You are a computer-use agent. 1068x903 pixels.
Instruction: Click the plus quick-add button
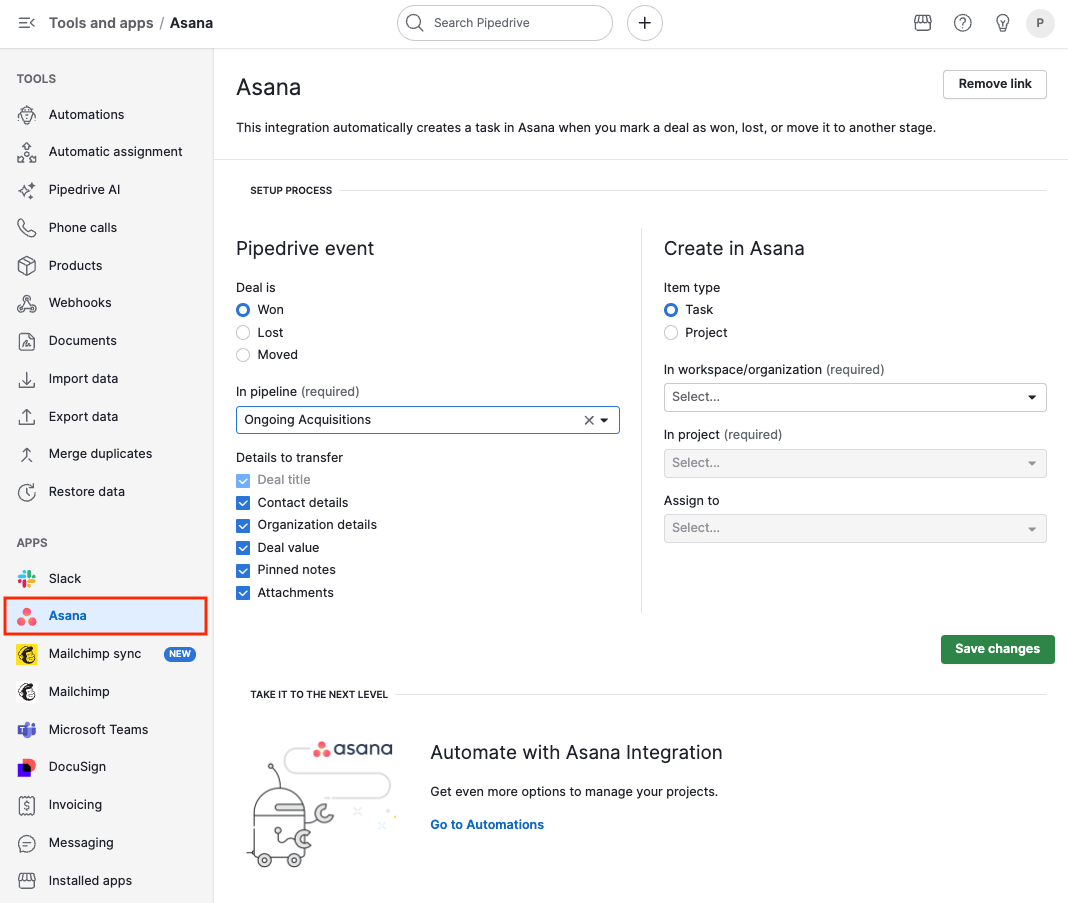coord(645,23)
